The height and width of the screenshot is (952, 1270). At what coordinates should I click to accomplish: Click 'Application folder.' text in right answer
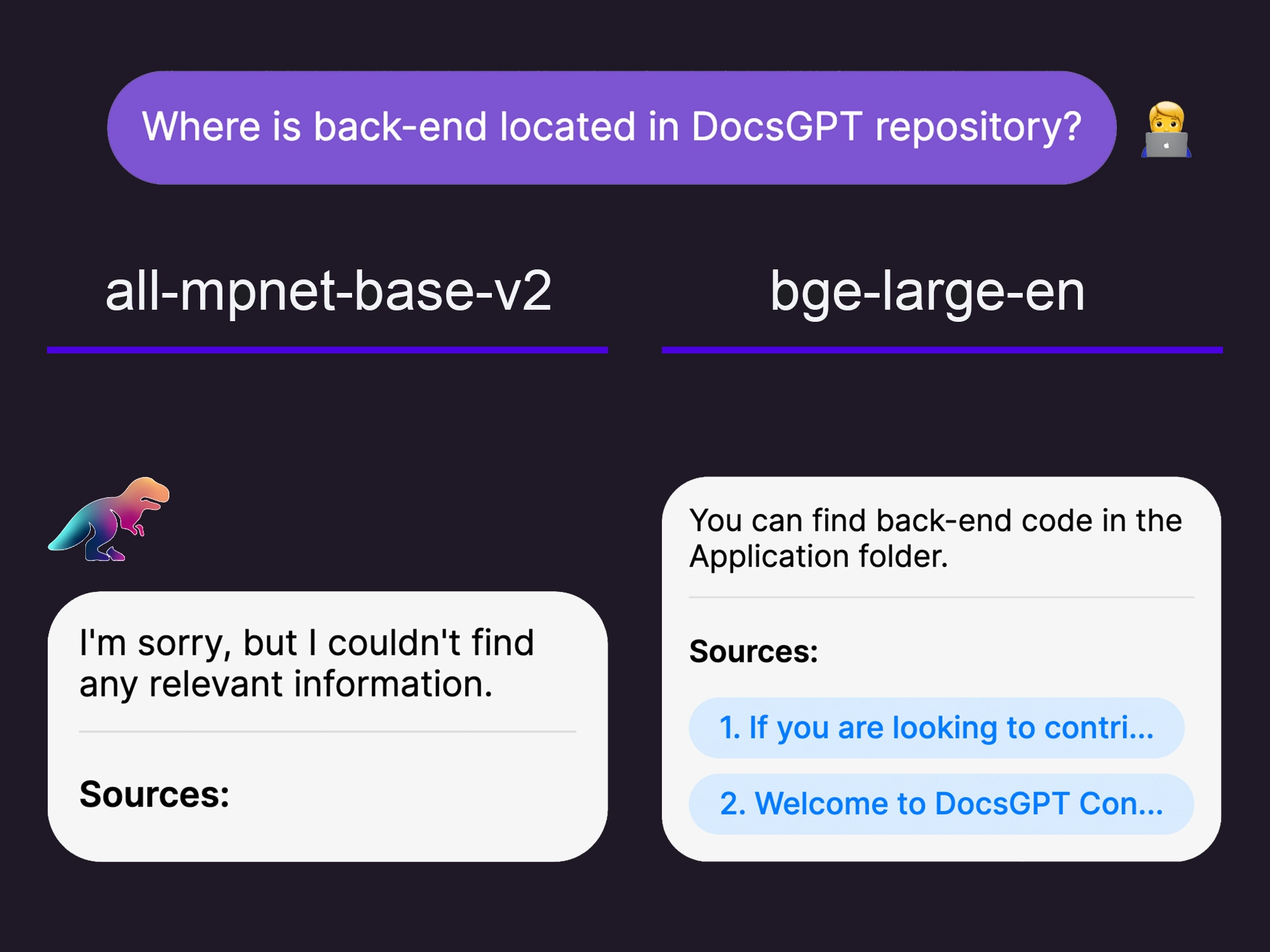tap(818, 556)
